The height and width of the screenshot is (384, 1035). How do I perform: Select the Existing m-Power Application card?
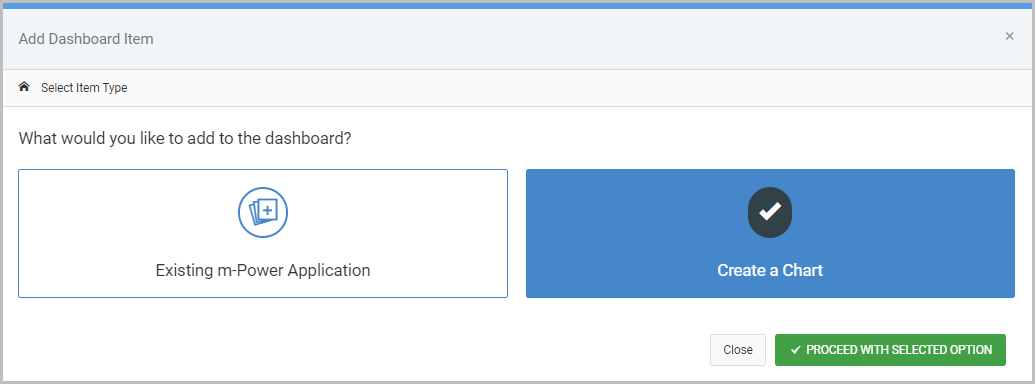point(263,234)
